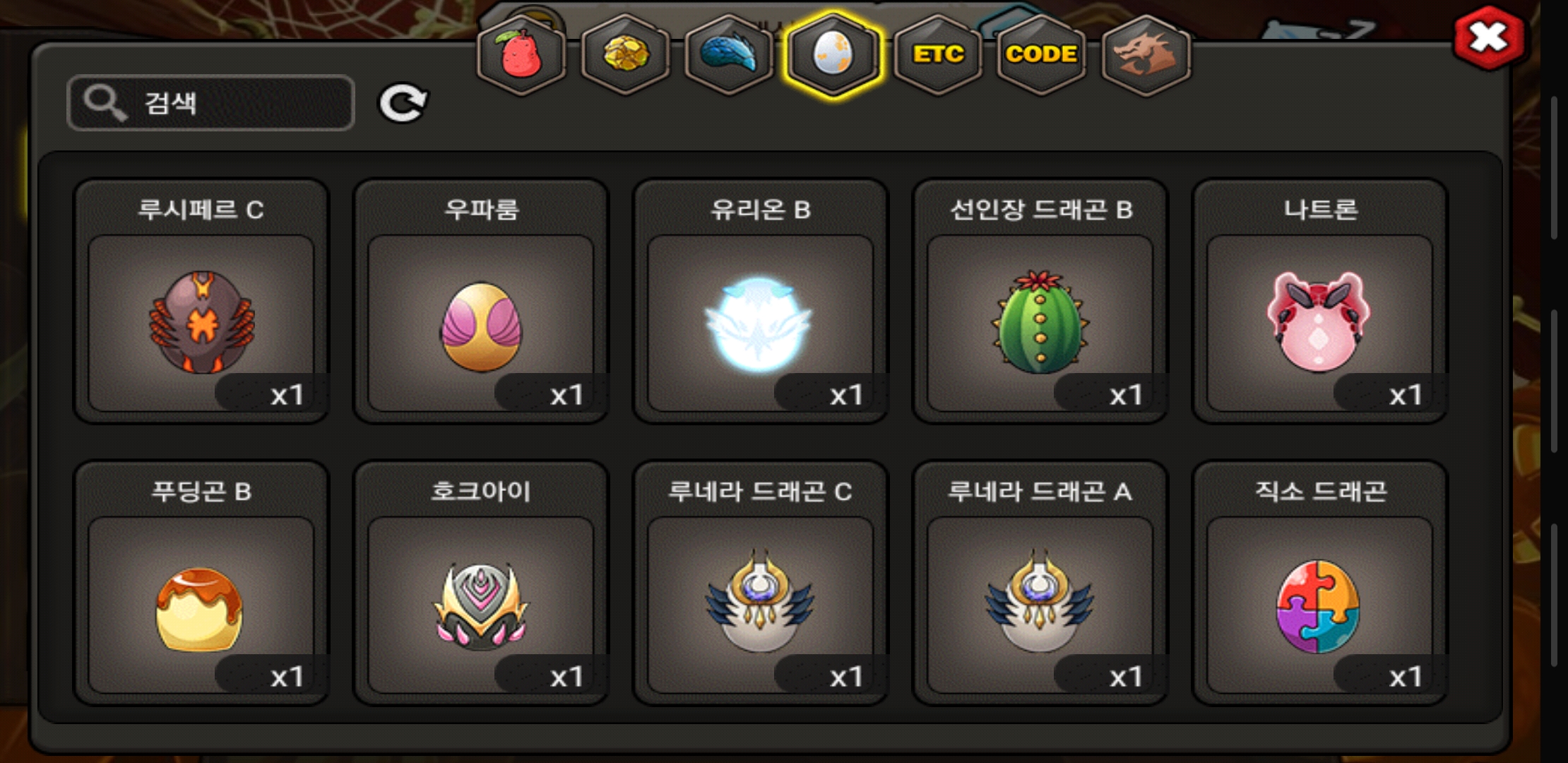Viewport: 1568px width, 763px height.
Task: Close the inventory with red X
Action: pyautogui.click(x=1489, y=37)
